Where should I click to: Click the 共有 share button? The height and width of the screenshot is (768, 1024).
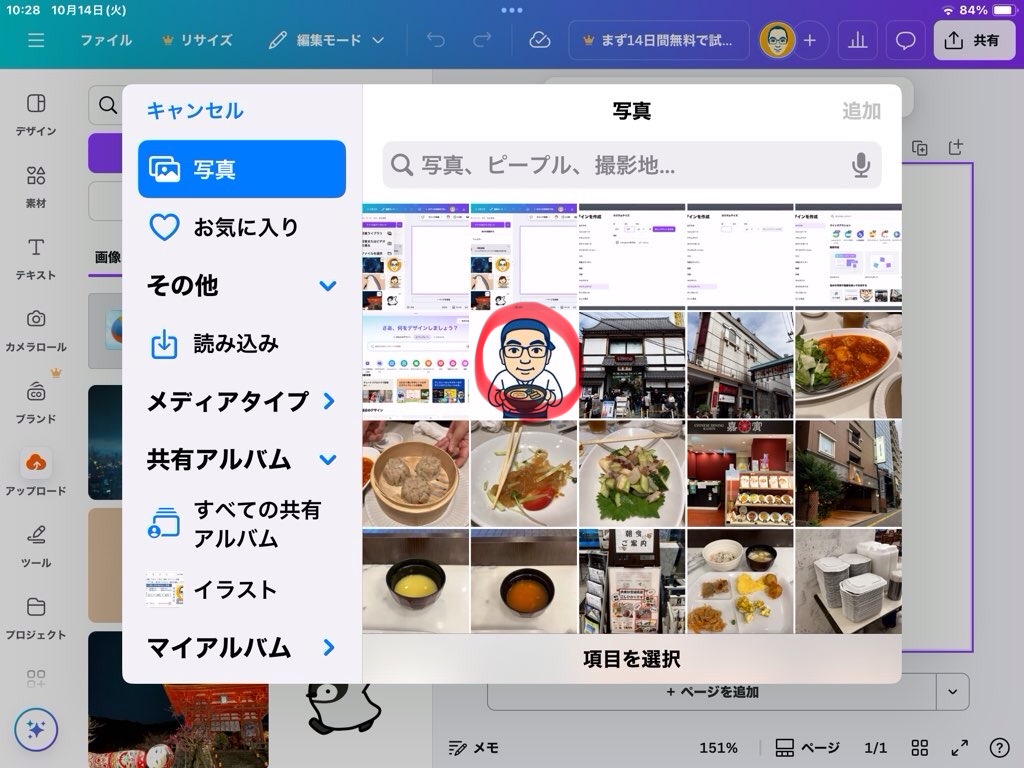click(973, 40)
